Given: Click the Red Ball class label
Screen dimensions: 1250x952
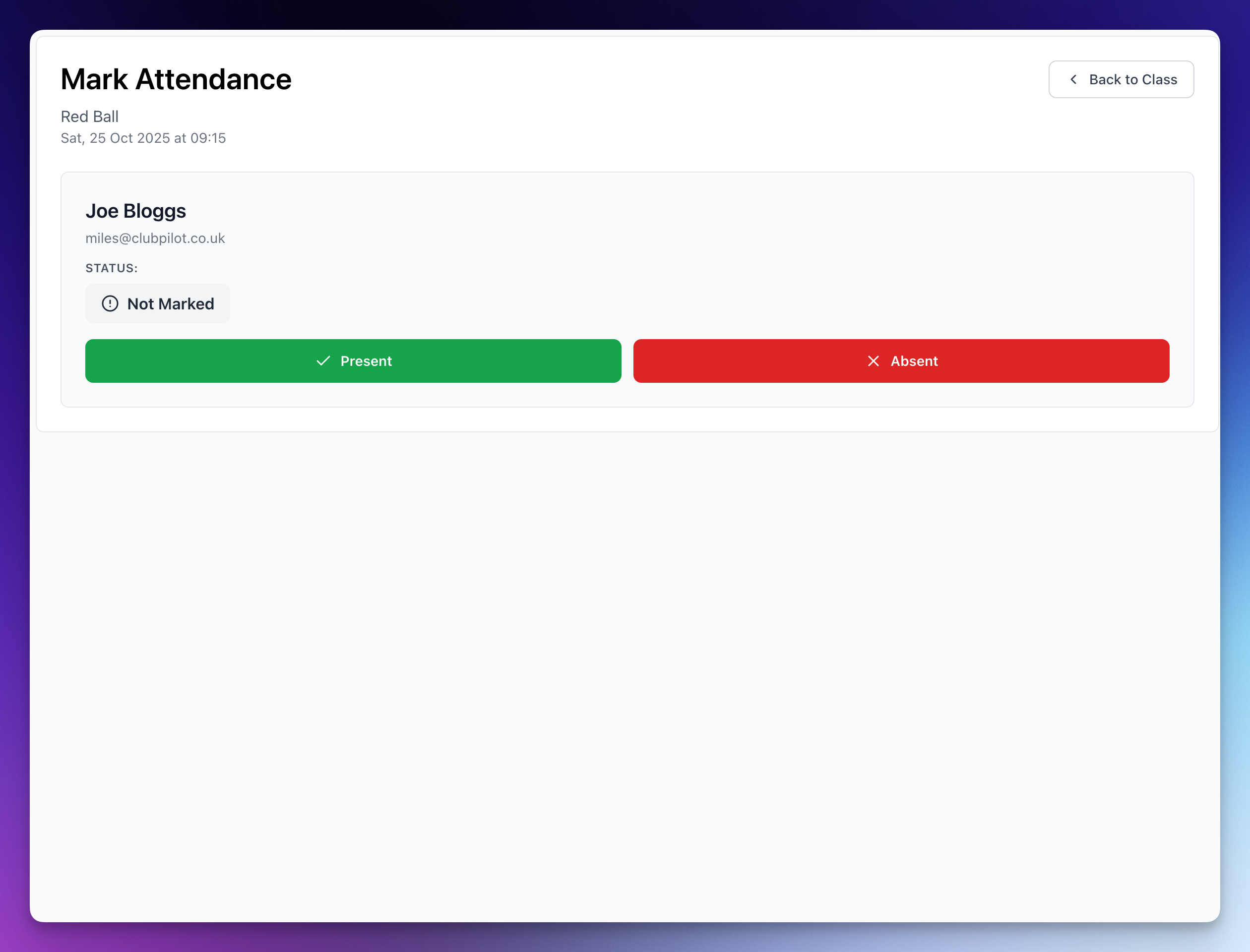Looking at the screenshot, I should (90, 116).
